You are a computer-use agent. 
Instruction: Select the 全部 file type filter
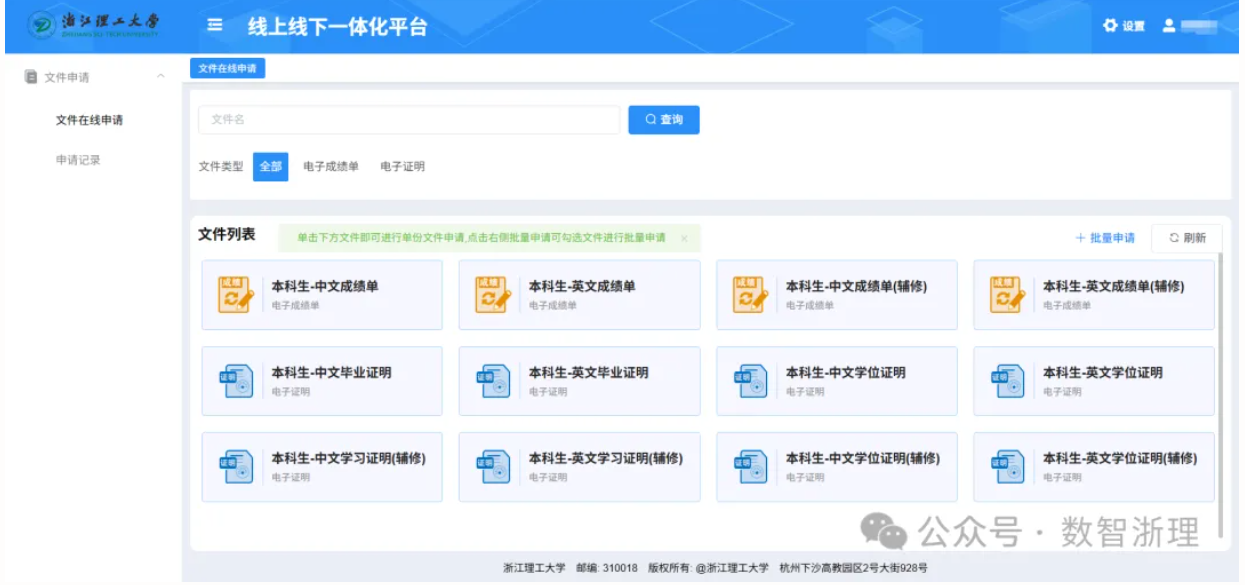271,167
